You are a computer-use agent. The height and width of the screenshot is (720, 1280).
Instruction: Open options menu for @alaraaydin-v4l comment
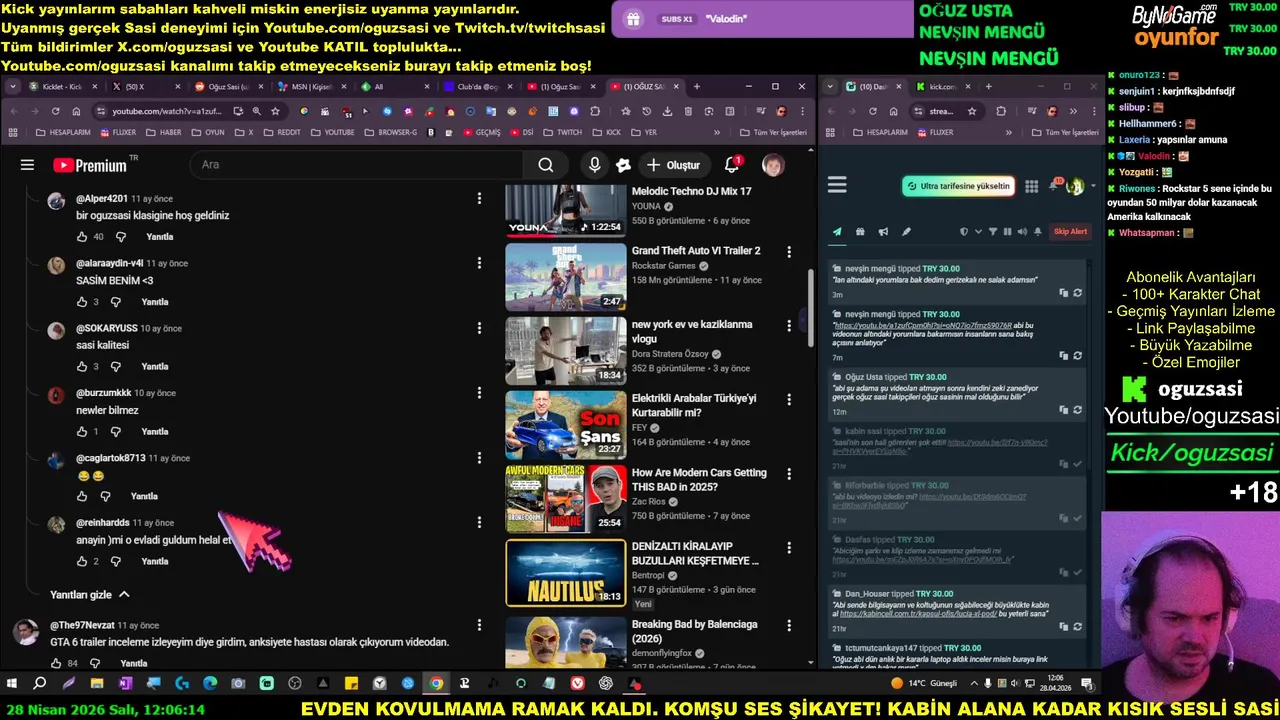[479, 263]
